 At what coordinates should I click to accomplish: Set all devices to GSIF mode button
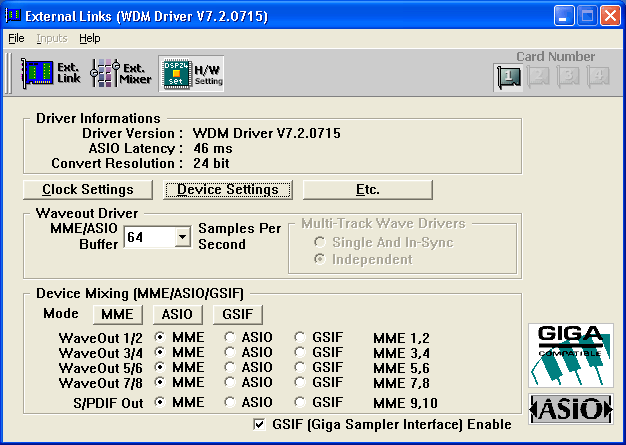point(238,314)
